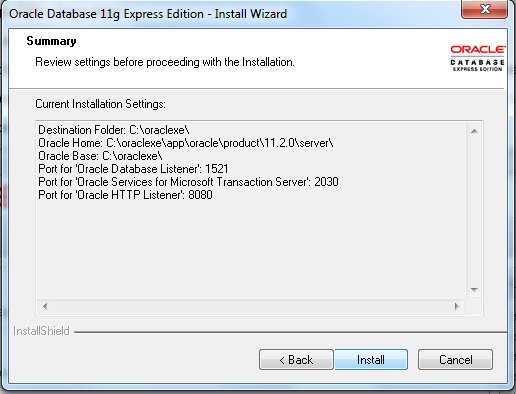516x394 pixels.
Task: Click the Oracle HTTP Listener 8080 line
Action: click(x=125, y=195)
